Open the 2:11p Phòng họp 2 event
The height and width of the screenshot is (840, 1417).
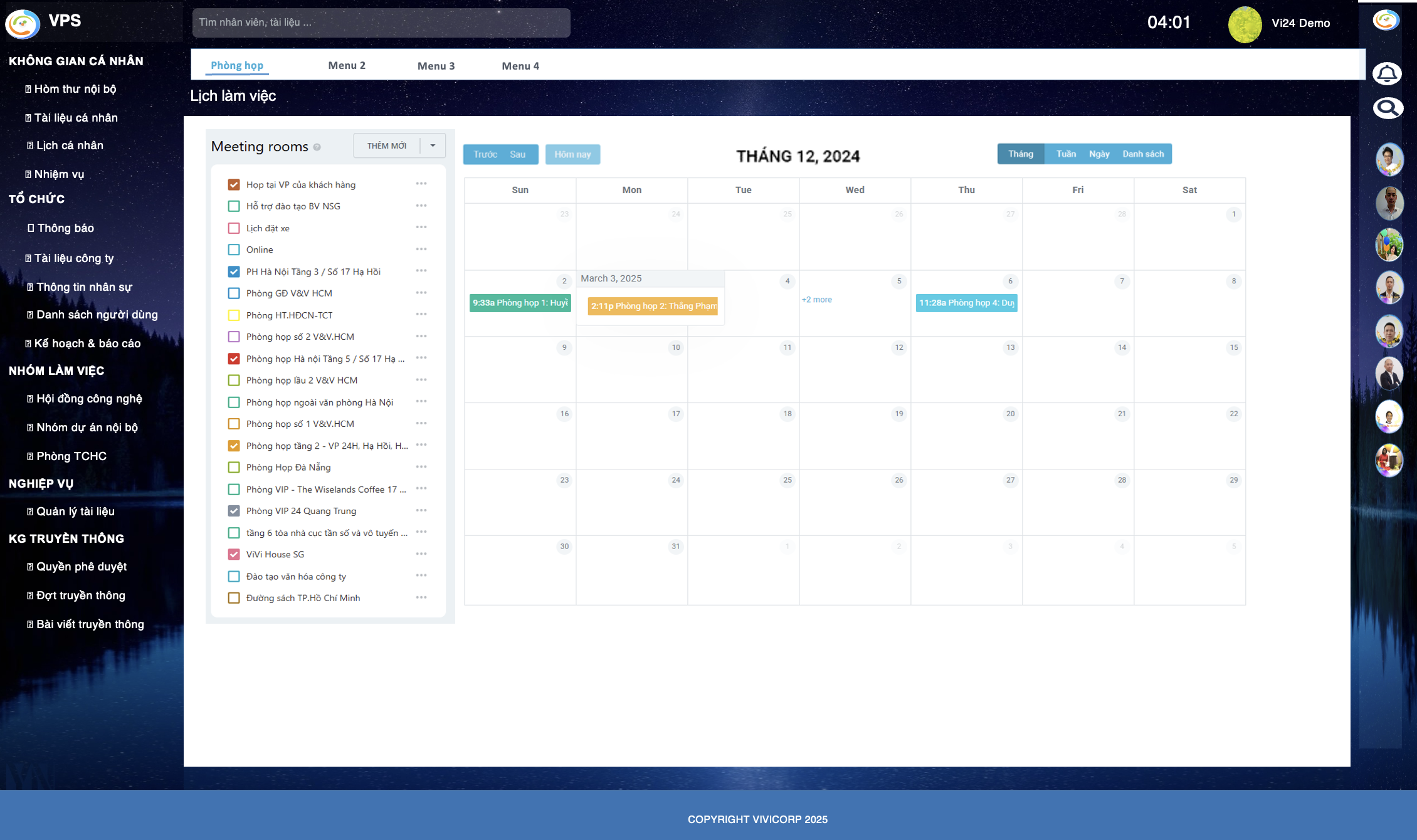(653, 306)
